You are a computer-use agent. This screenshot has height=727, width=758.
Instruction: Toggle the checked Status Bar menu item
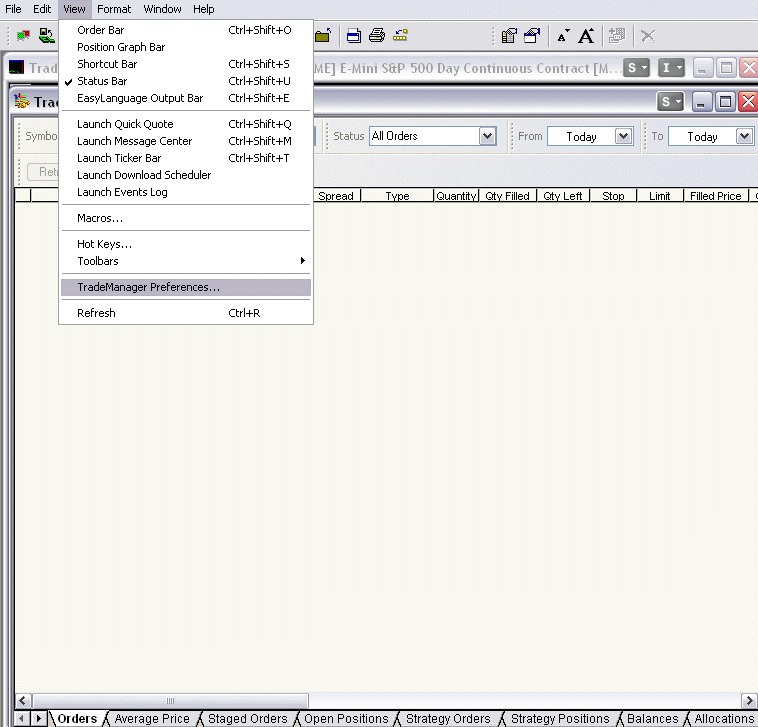(x=102, y=81)
